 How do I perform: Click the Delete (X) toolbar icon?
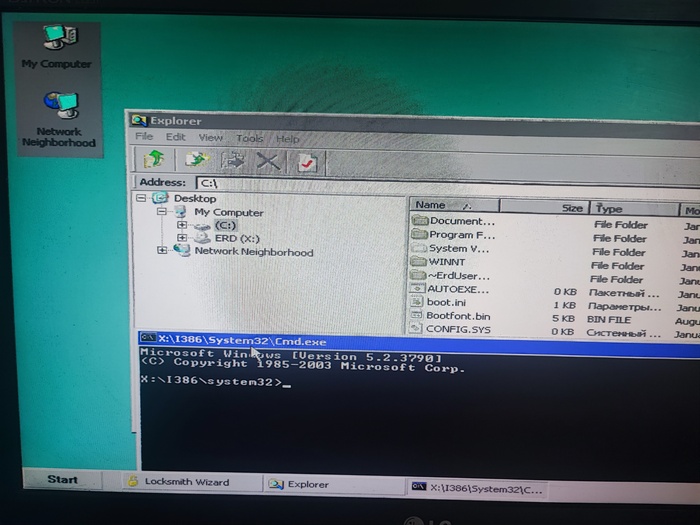[x=268, y=161]
